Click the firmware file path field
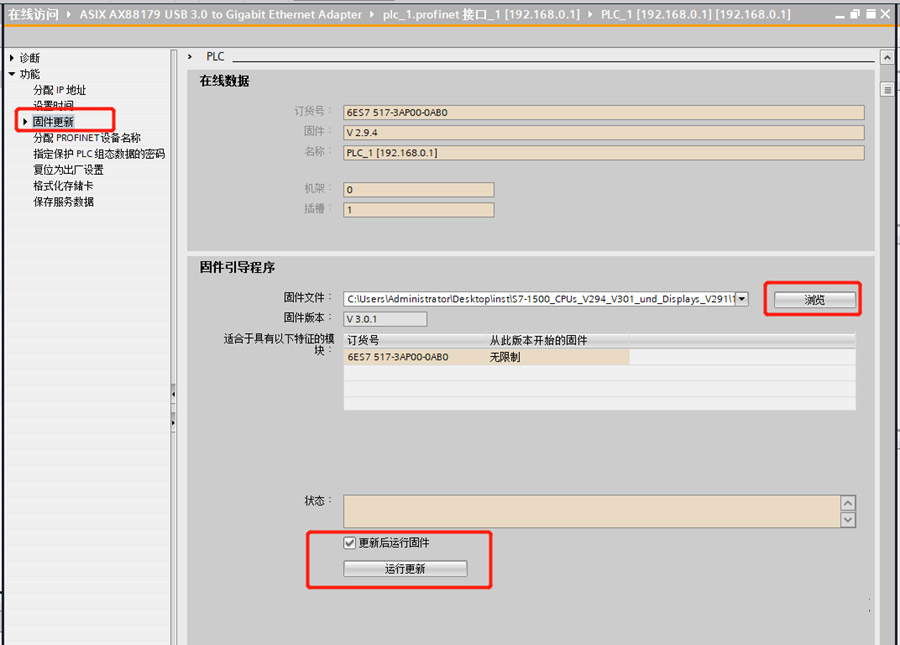Viewport: 900px width, 645px height. tap(538, 299)
